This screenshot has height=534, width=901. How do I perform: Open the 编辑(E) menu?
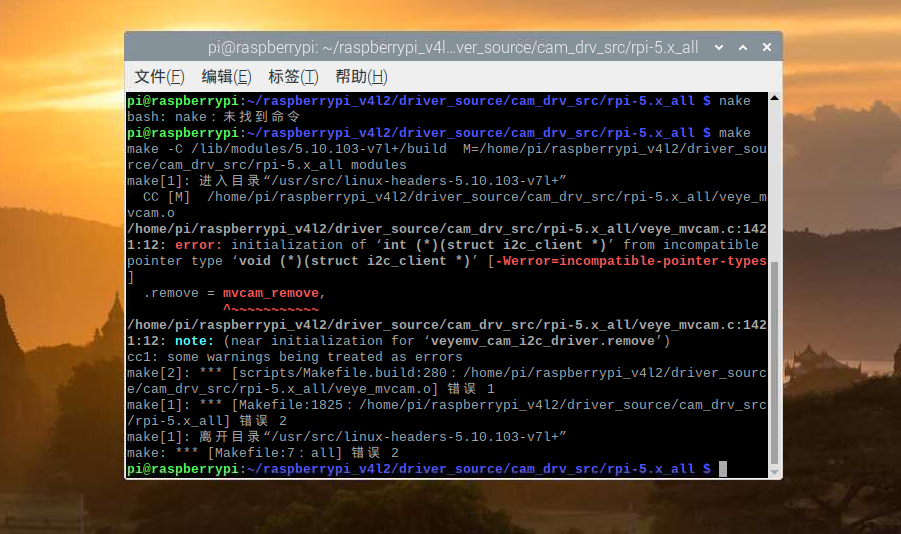pyautogui.click(x=225, y=77)
